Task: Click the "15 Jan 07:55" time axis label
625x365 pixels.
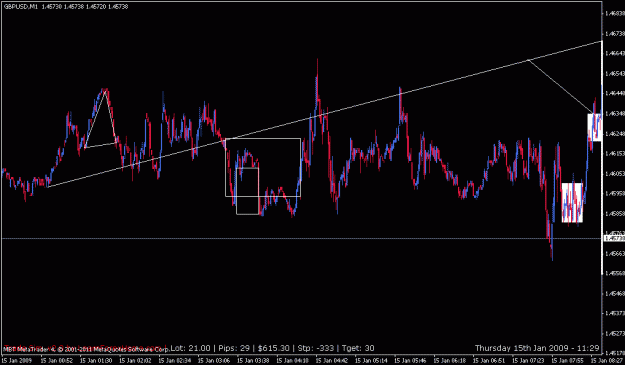Action: pyautogui.click(x=568, y=361)
